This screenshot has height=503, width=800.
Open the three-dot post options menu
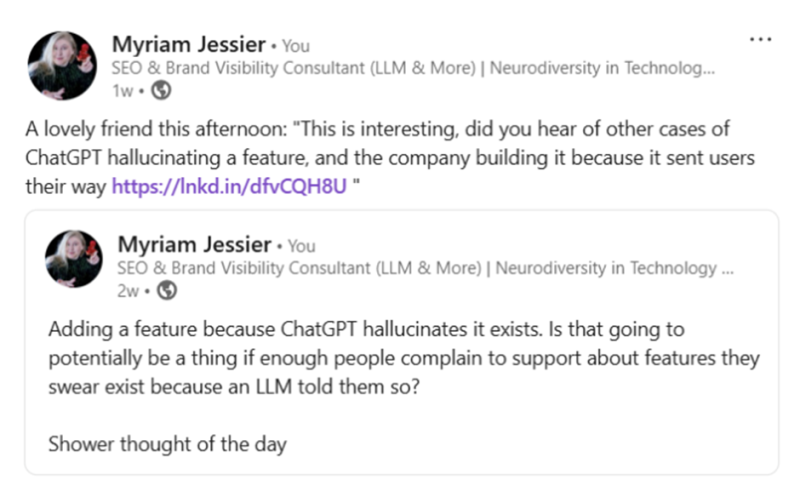point(760,39)
